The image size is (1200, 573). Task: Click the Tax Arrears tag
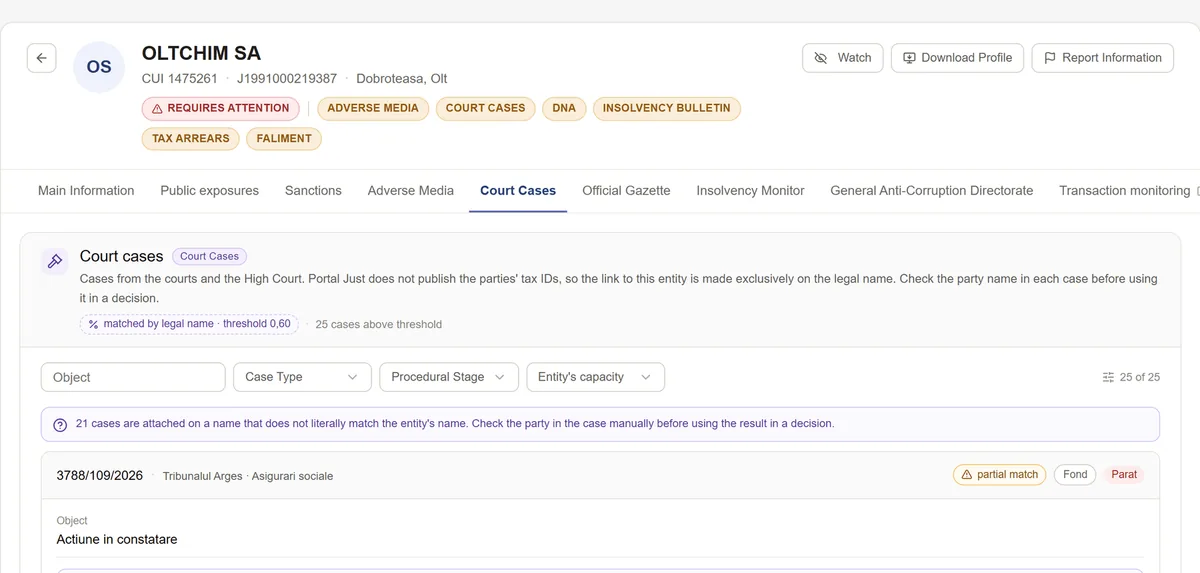191,139
